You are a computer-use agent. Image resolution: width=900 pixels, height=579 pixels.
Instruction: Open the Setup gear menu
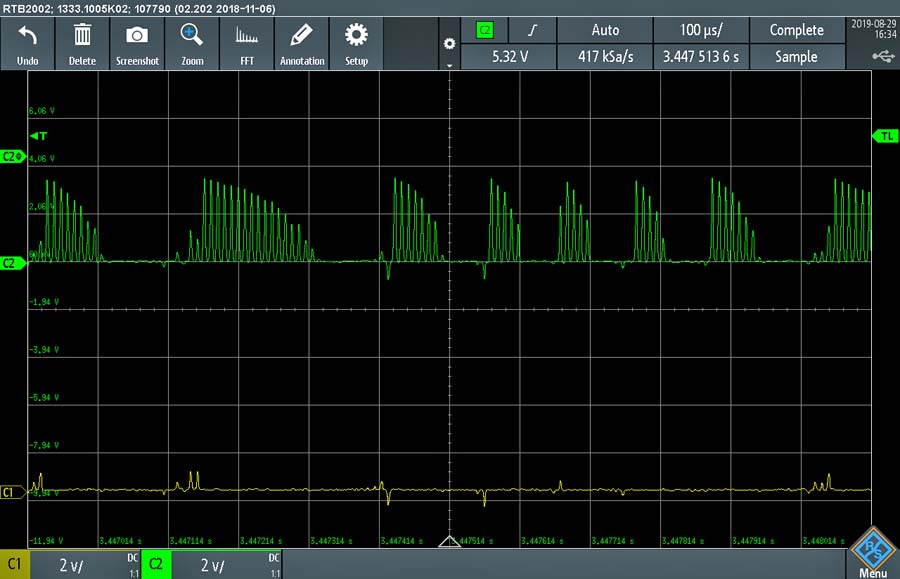coord(356,35)
